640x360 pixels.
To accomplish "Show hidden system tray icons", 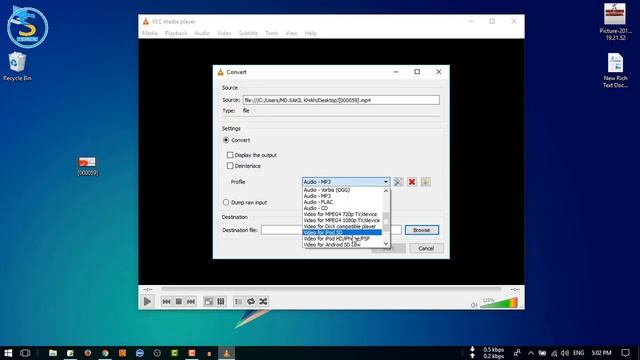I will coord(531,353).
